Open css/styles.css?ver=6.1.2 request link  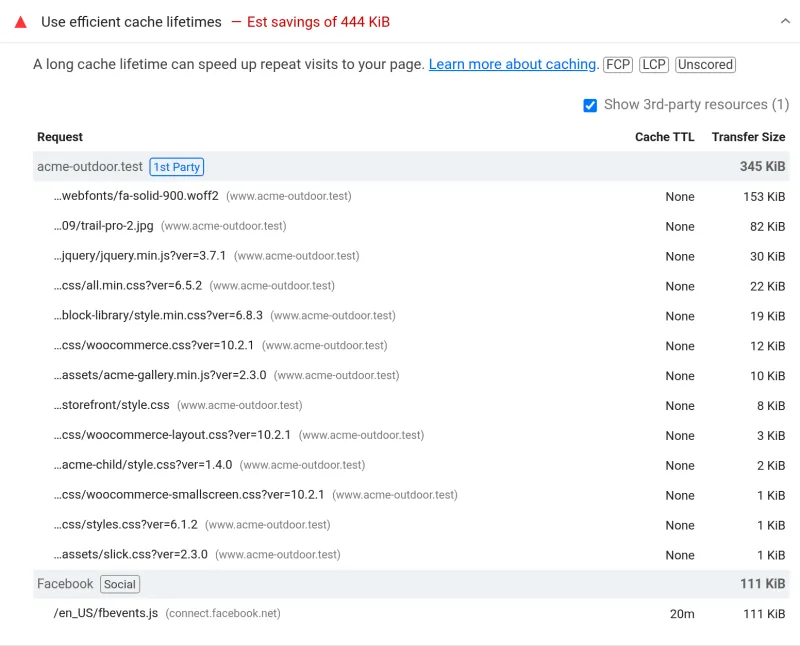[x=126, y=525]
